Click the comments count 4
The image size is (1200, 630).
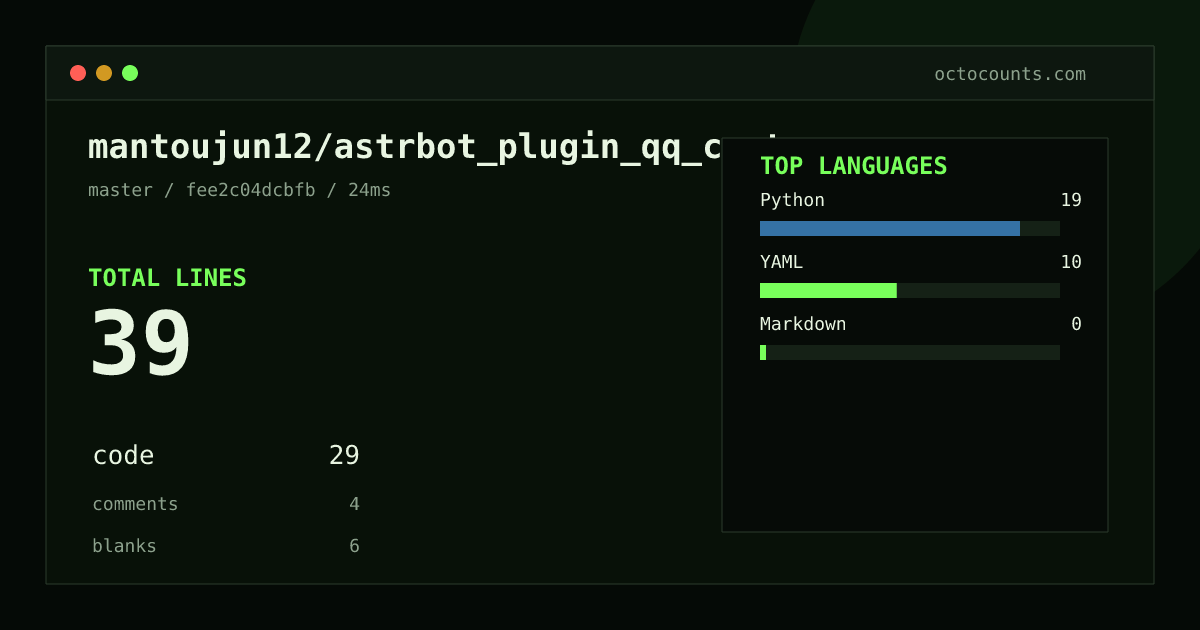pos(354,504)
